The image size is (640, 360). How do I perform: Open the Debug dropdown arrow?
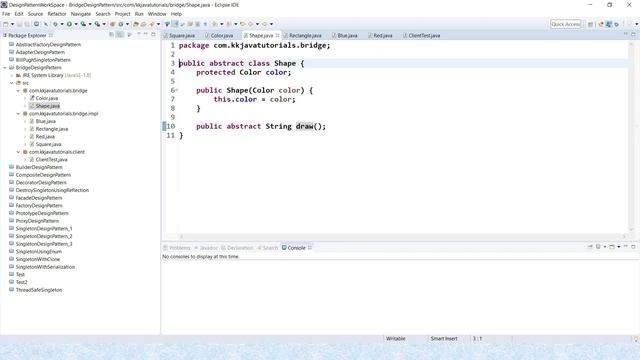pos(62,24)
